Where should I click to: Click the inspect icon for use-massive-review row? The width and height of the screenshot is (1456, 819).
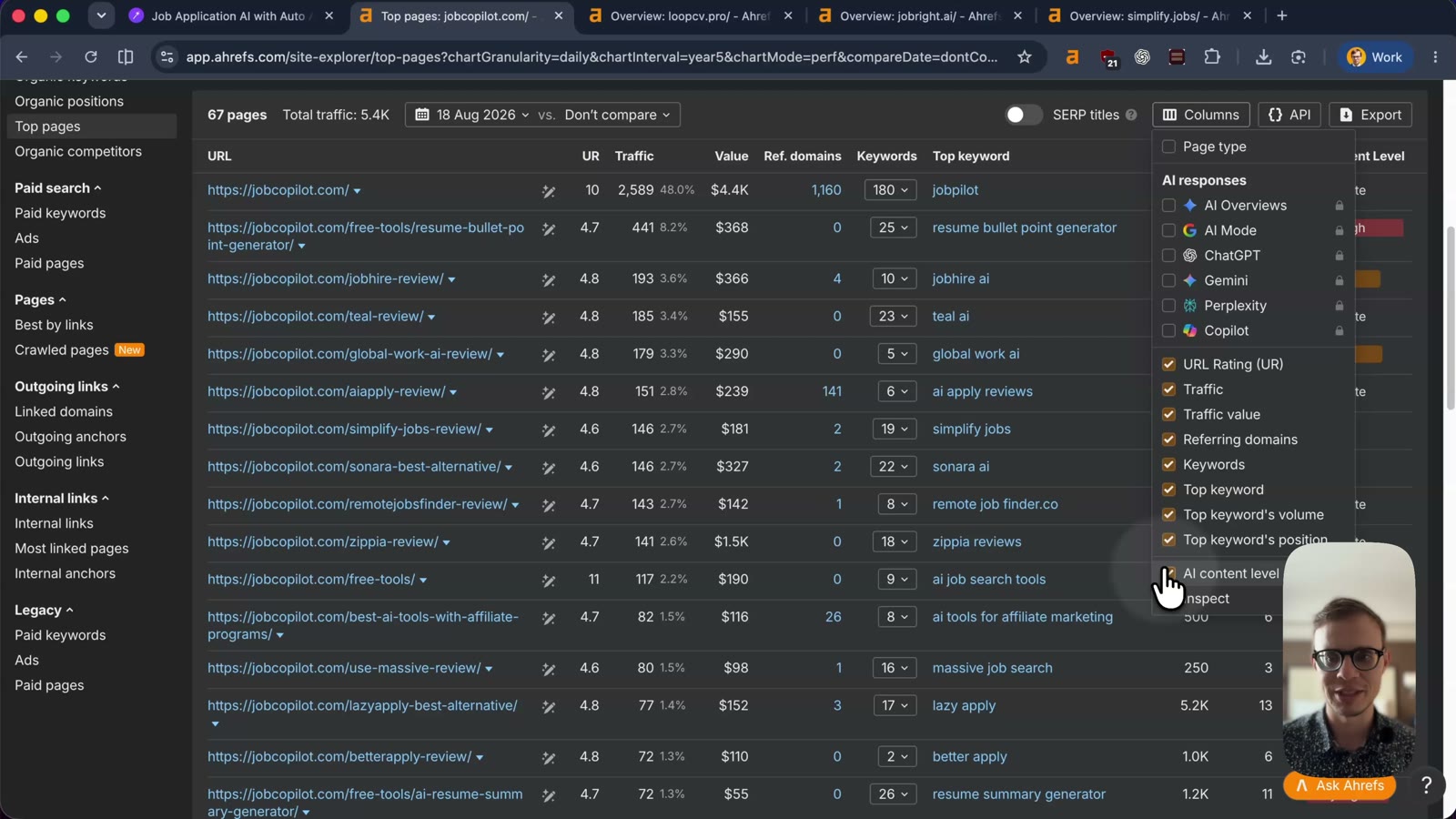point(549,670)
